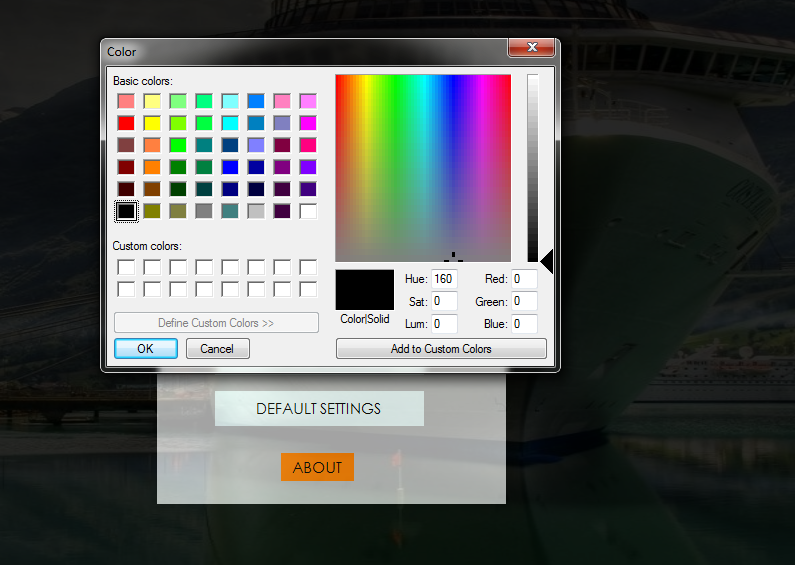Image resolution: width=795 pixels, height=565 pixels.
Task: Click inside the rainbow color spectrum
Action: (422, 167)
